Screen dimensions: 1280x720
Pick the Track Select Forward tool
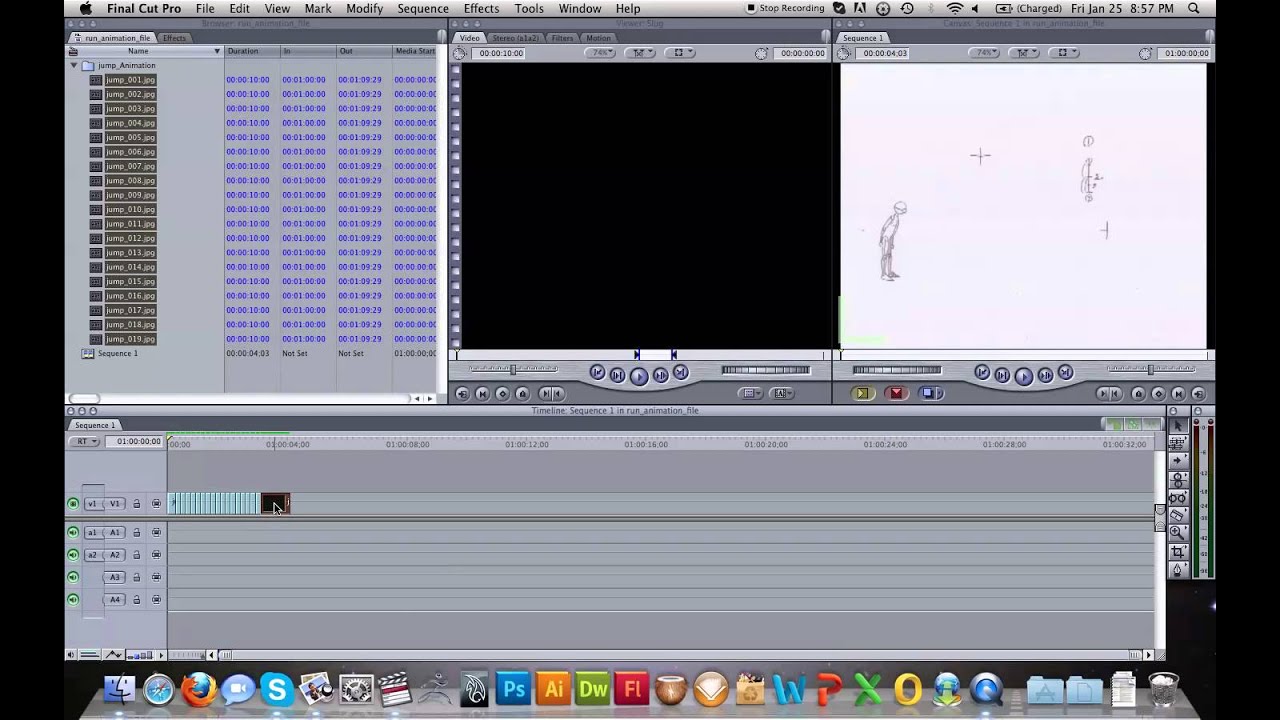[x=1177, y=461]
